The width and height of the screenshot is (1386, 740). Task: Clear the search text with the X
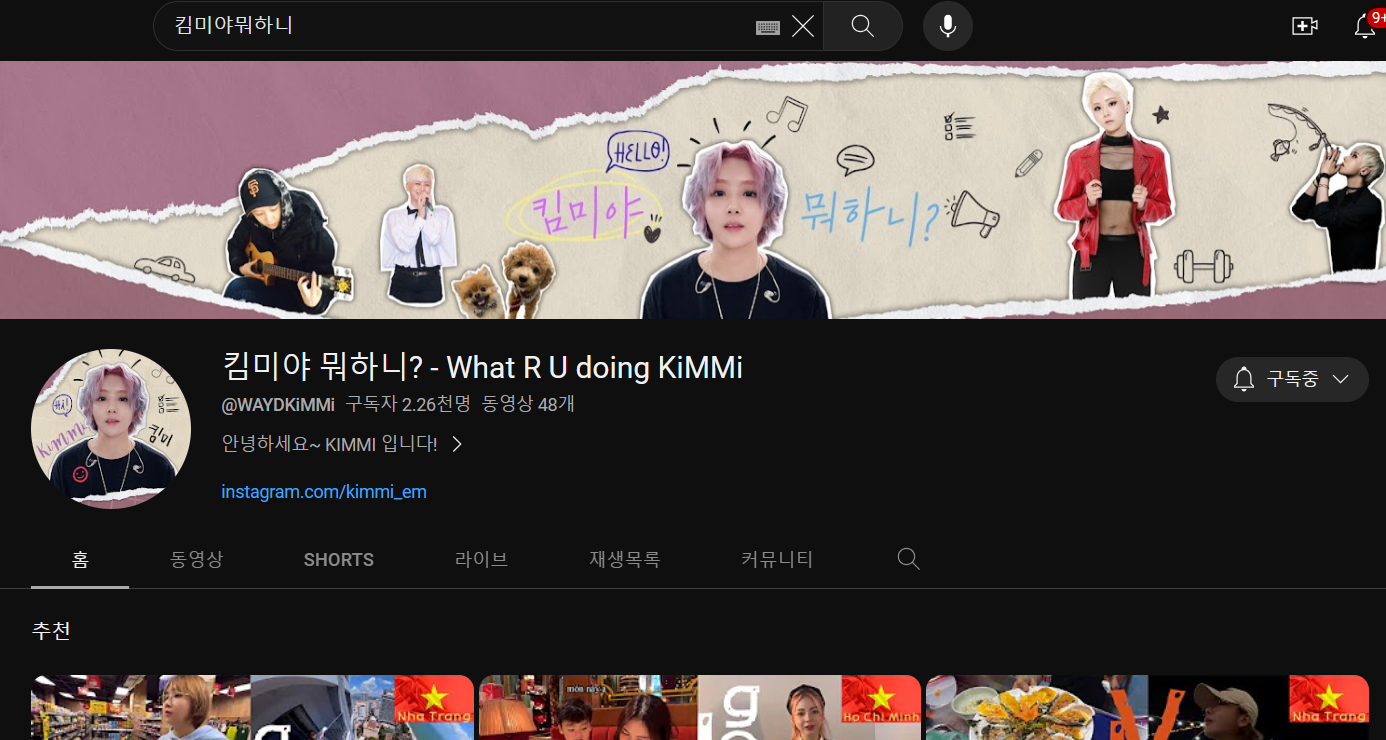click(803, 26)
